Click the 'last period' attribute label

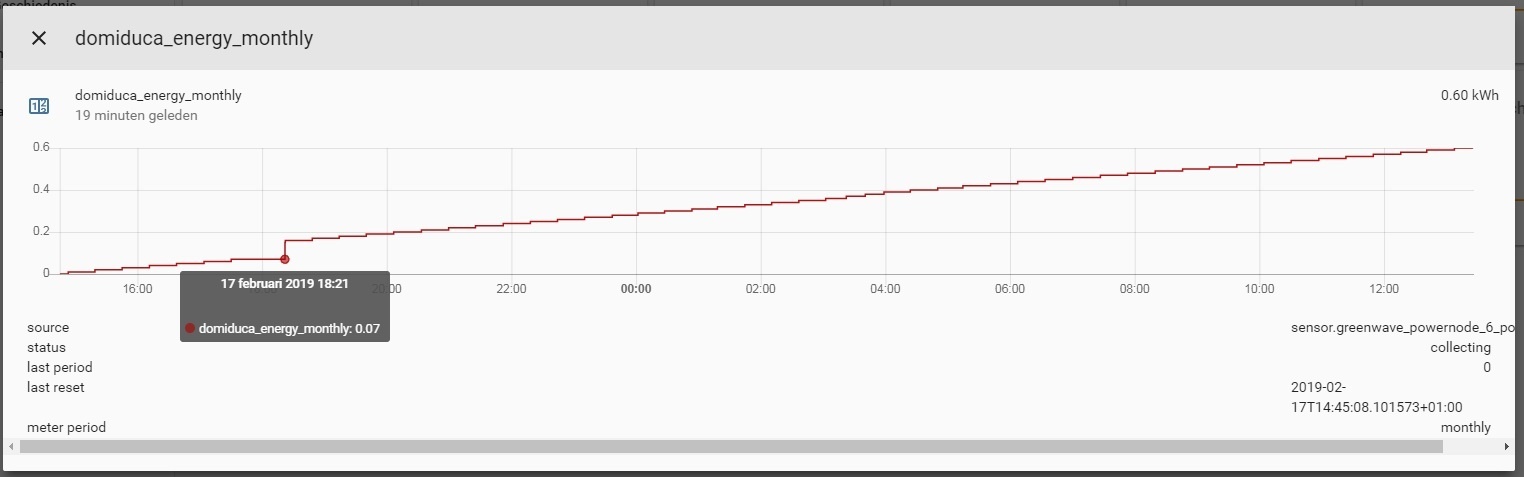coord(59,368)
